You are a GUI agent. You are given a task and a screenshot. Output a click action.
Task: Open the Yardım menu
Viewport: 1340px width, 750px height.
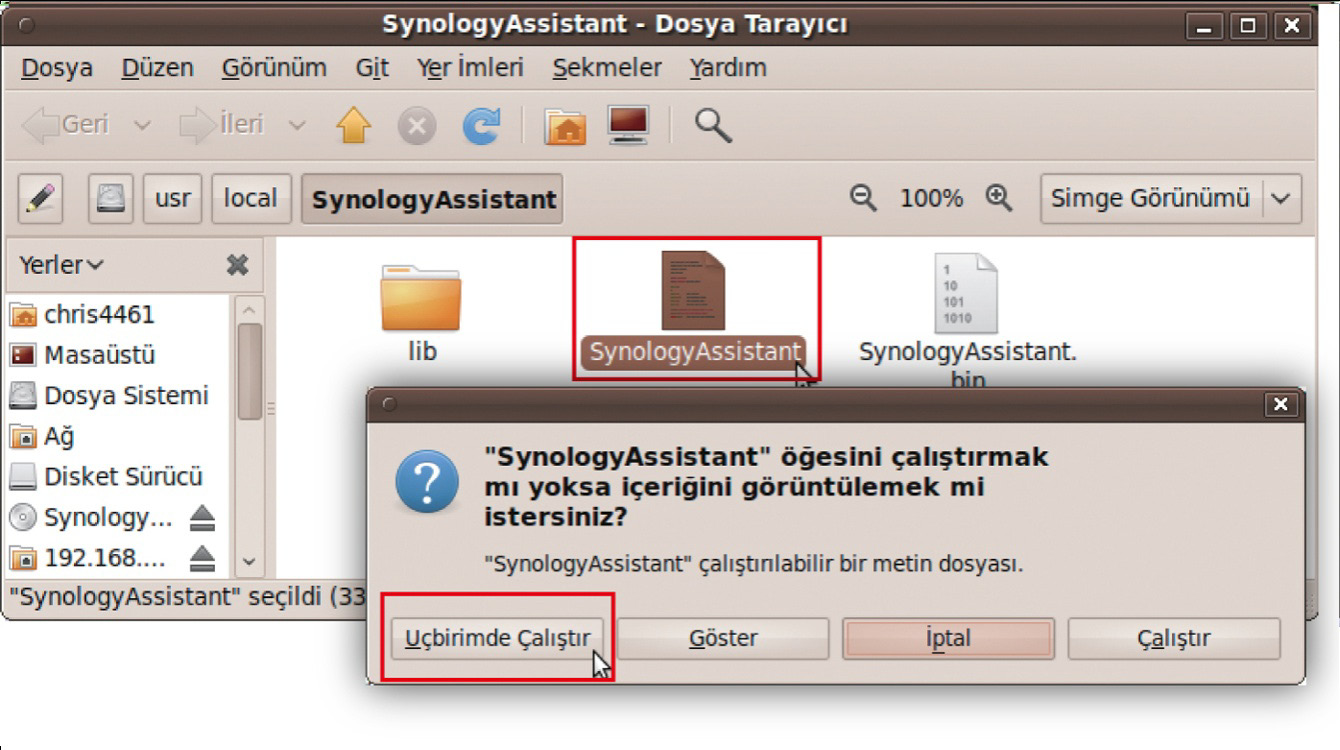(x=728, y=68)
